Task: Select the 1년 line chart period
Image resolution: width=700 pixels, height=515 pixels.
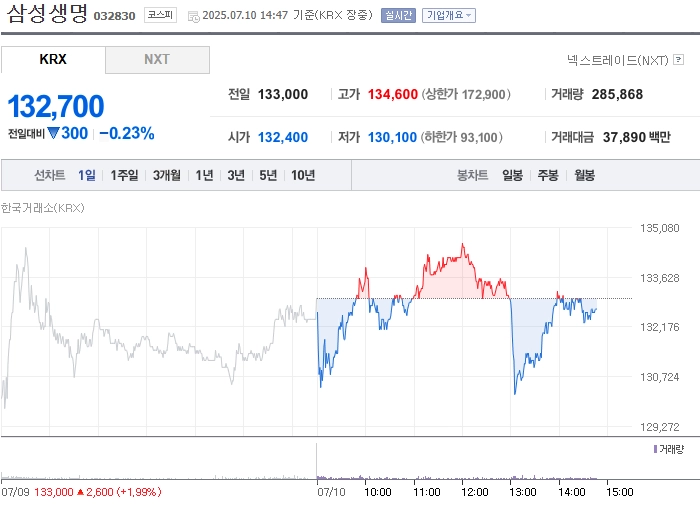Action: coord(204,175)
